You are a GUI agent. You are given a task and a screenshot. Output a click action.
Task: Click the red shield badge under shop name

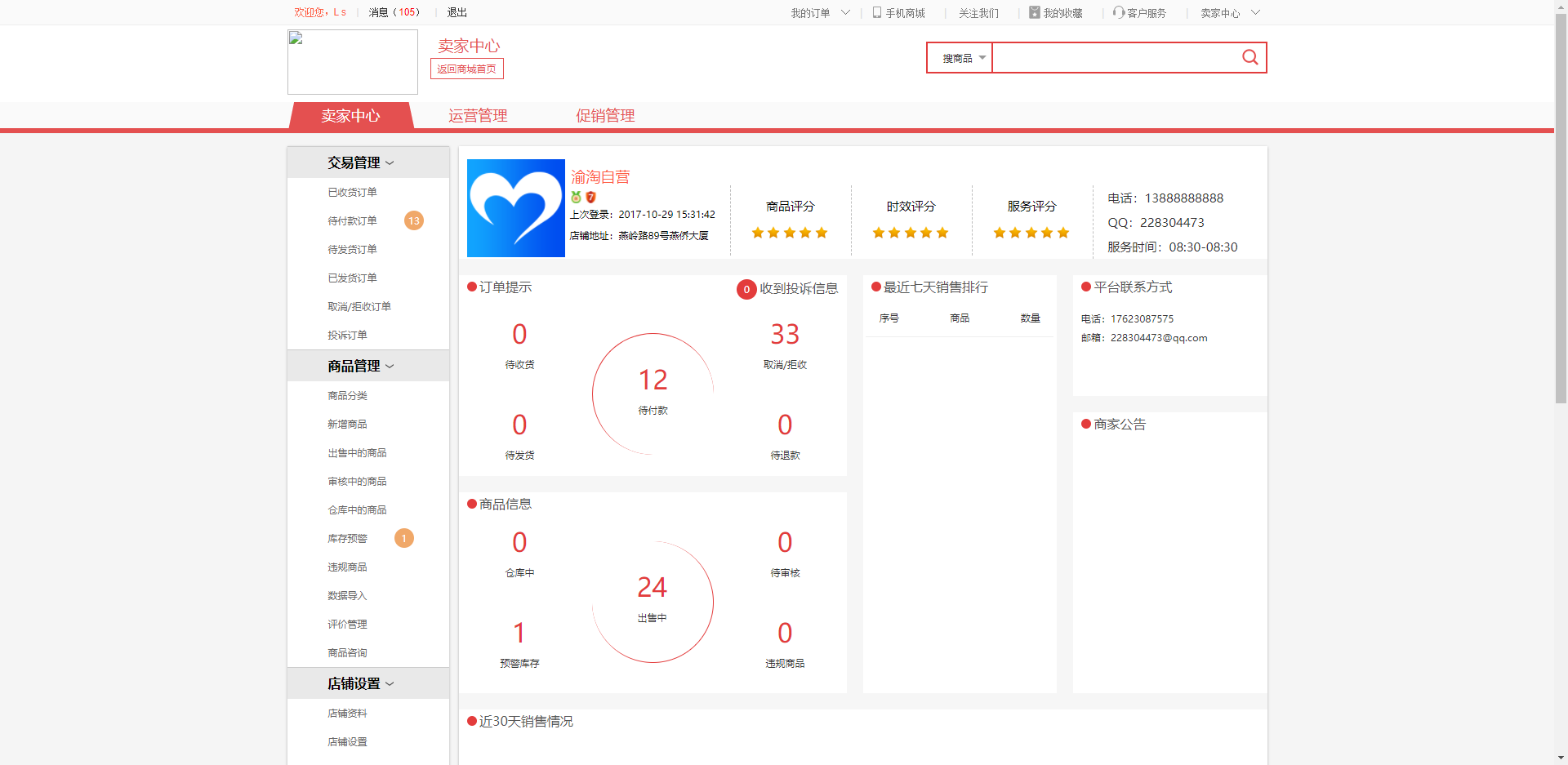point(590,197)
